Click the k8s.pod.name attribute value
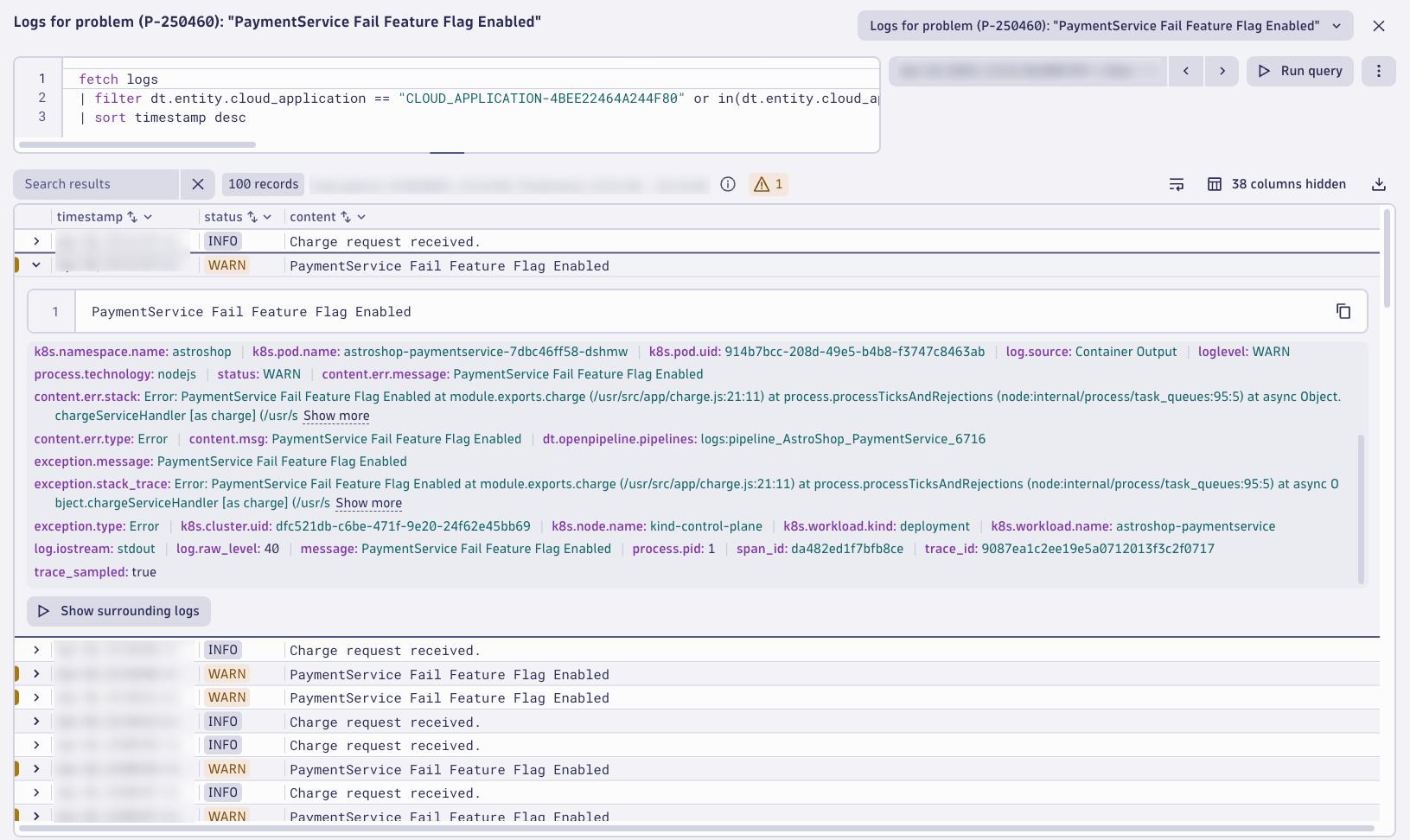 click(x=485, y=352)
